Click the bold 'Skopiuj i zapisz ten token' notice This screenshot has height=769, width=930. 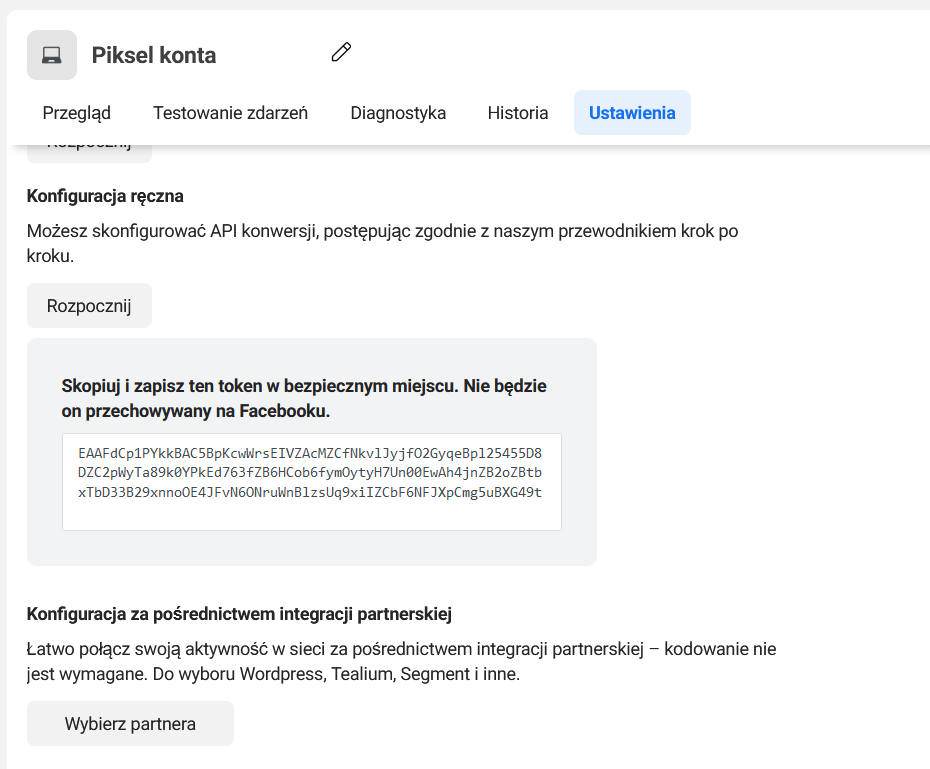pos(304,398)
